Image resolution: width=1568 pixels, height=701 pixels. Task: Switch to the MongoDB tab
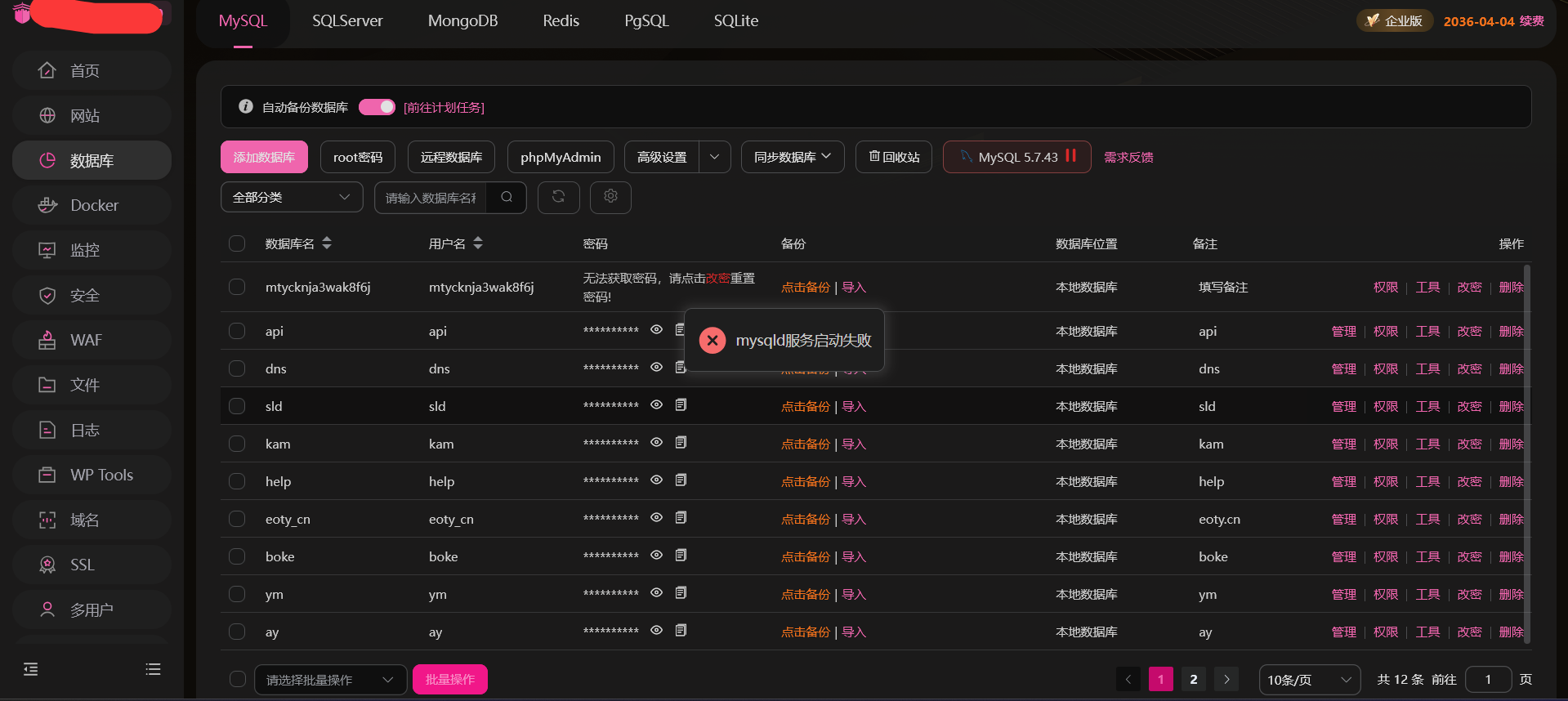pyautogui.click(x=462, y=21)
